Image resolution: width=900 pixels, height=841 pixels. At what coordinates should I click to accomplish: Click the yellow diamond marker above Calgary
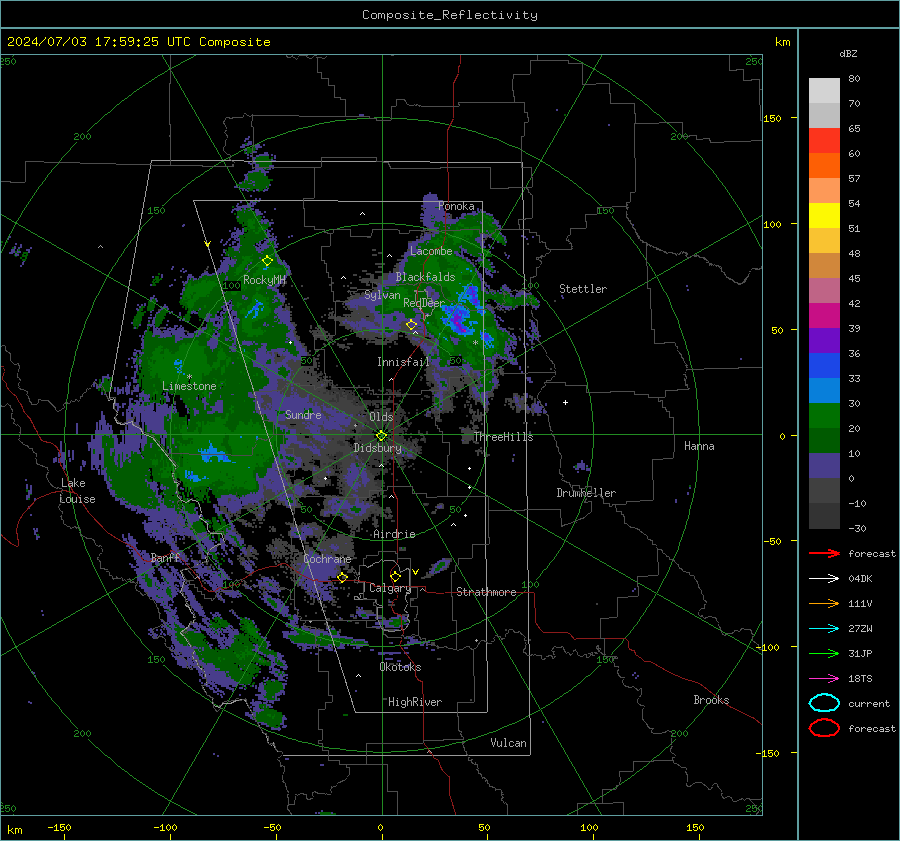point(395,576)
